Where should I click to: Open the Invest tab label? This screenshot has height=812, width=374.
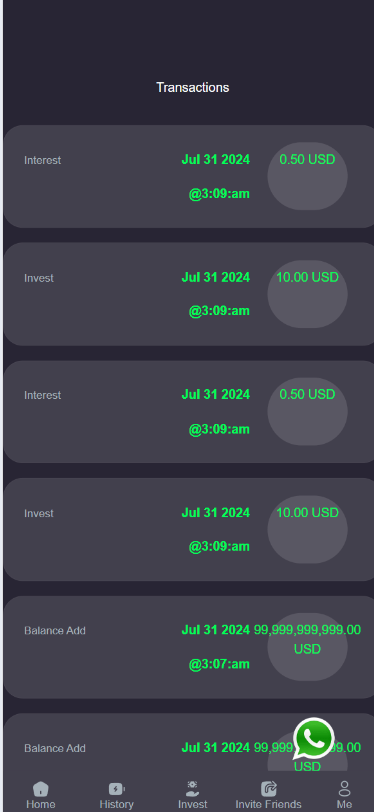(192, 804)
